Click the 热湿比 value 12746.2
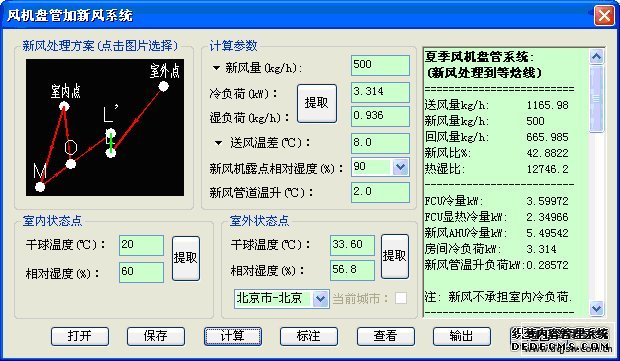620x361 pixels. click(547, 169)
